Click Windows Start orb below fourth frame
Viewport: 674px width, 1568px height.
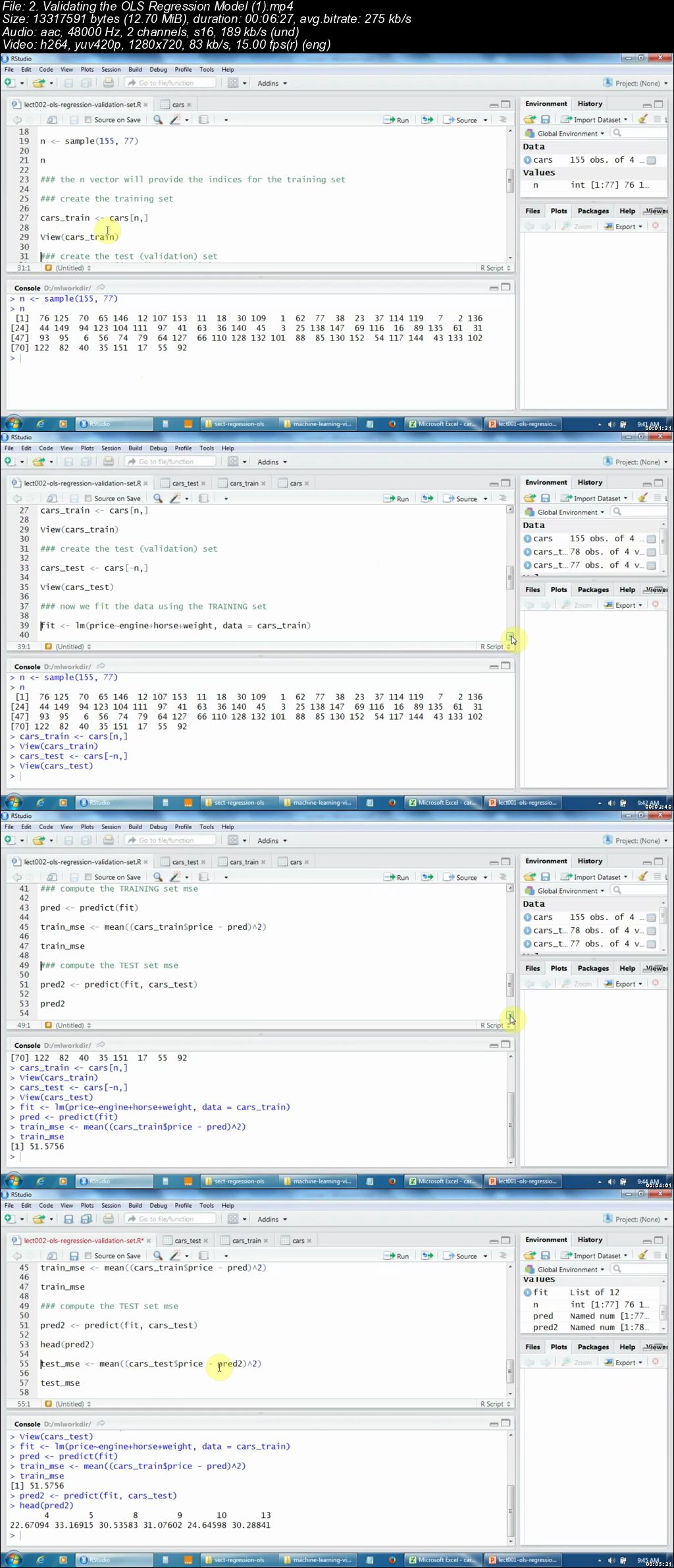point(14,1560)
